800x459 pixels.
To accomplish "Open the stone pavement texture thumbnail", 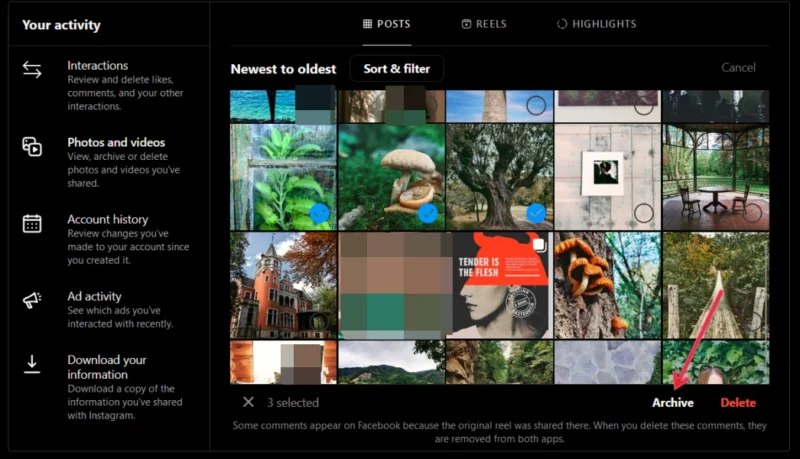I will pos(608,362).
